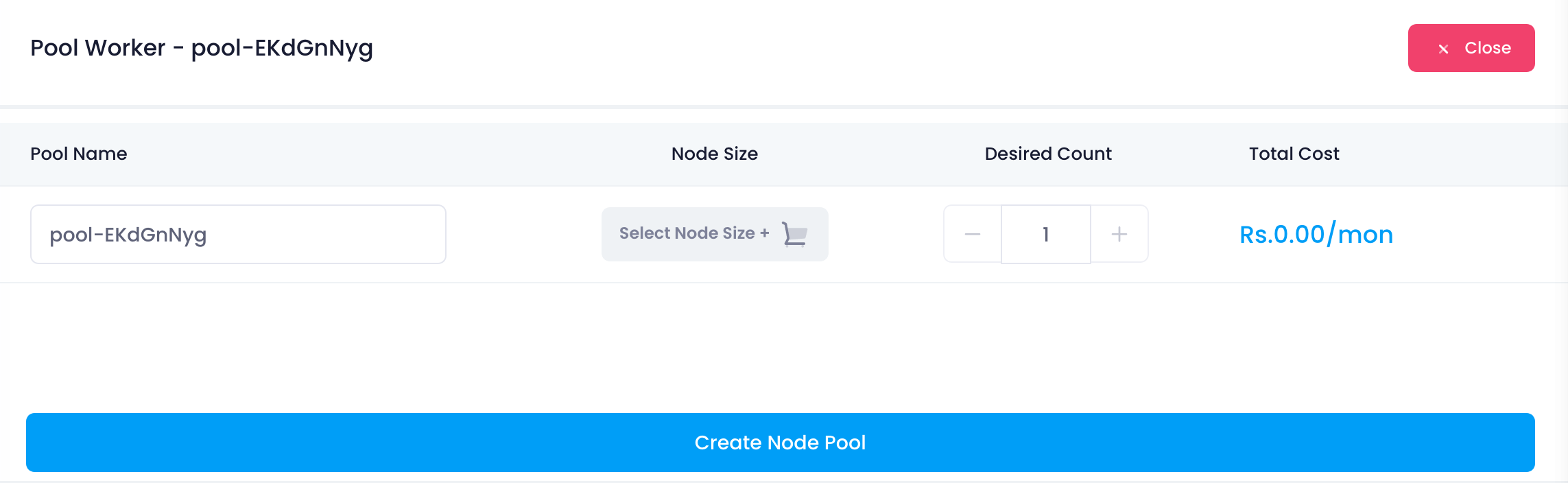The height and width of the screenshot is (483, 1568).
Task: Click the shopping cart icon
Action: [x=794, y=234]
